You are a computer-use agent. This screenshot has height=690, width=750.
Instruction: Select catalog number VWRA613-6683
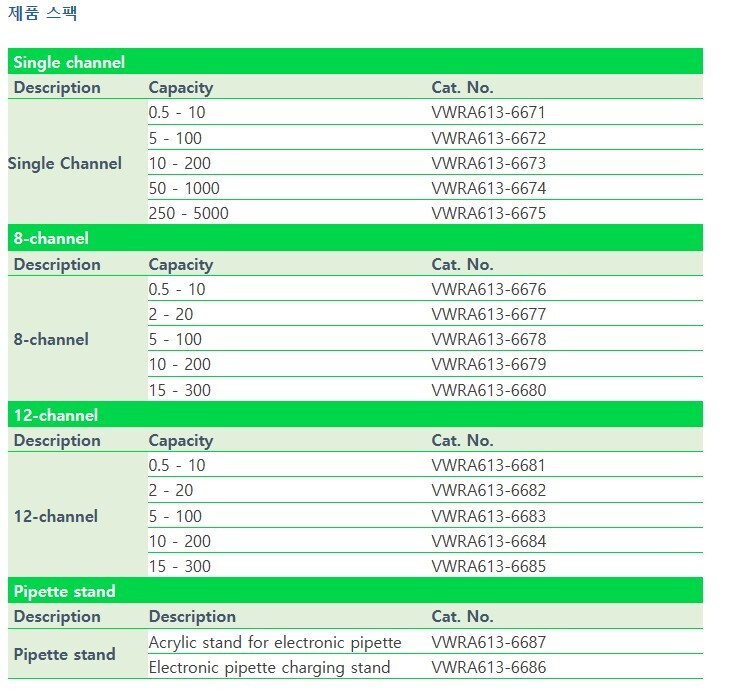click(x=488, y=516)
